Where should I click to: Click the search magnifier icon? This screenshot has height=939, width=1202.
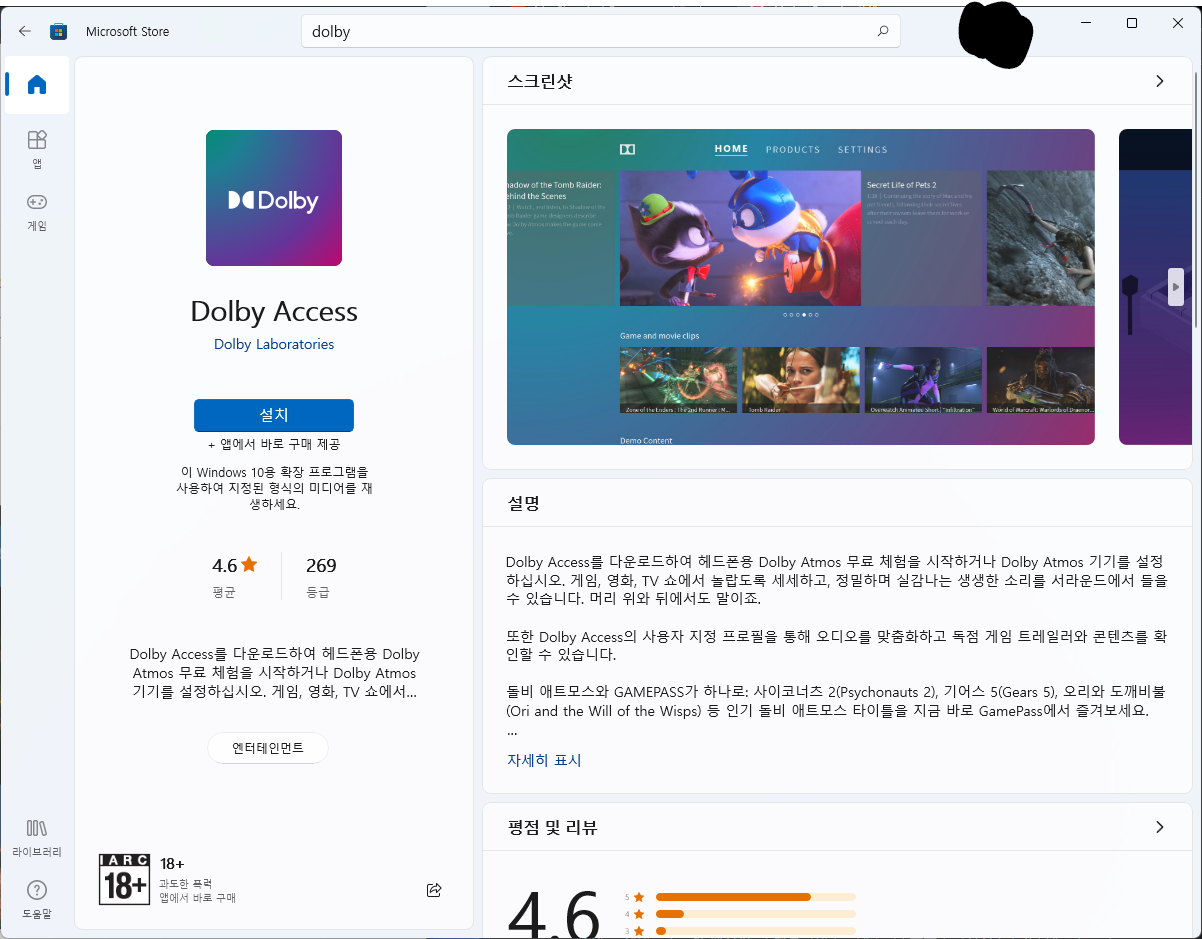pos(883,31)
